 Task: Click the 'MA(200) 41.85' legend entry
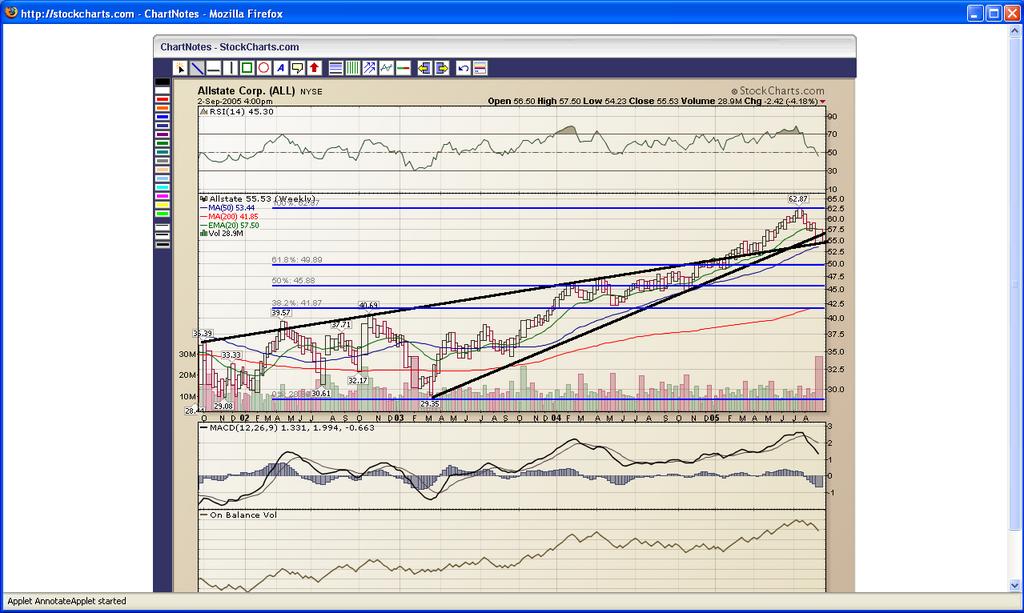click(x=229, y=217)
